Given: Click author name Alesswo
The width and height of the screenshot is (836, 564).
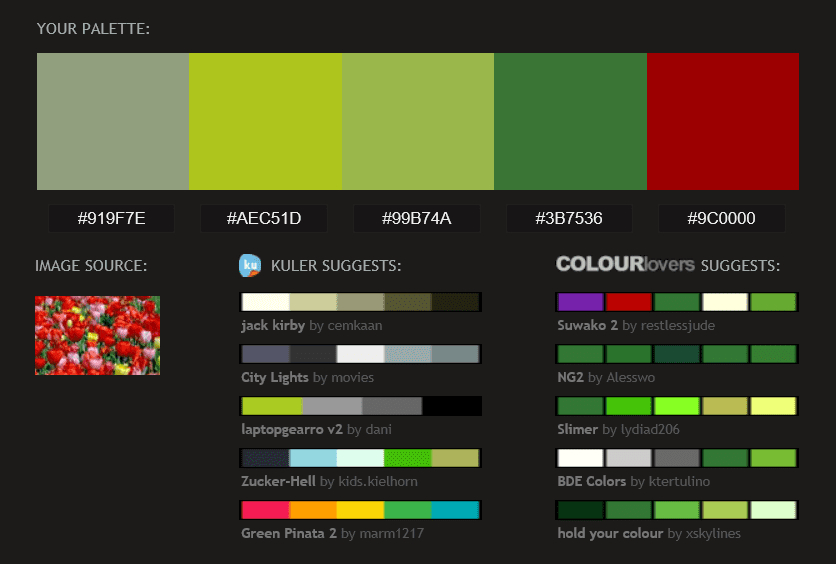Looking at the screenshot, I should 631,377.
